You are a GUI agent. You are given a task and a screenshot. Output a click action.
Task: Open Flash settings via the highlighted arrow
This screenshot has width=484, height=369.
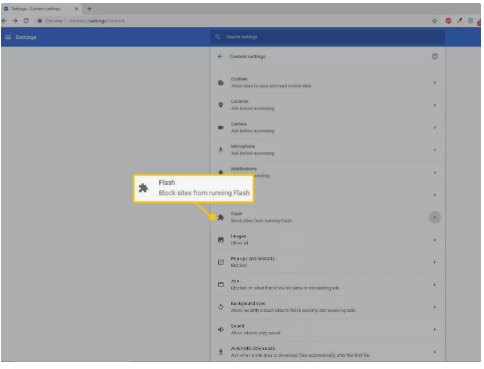(435, 217)
